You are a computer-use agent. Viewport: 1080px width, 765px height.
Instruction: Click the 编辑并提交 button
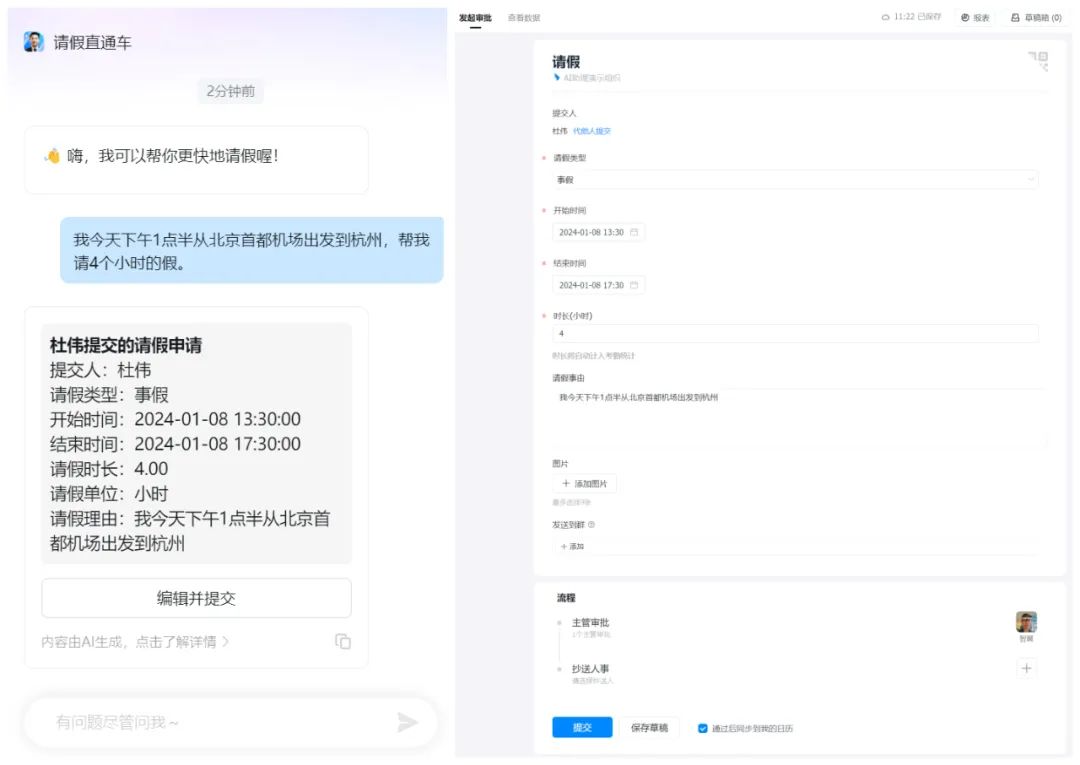(x=196, y=598)
